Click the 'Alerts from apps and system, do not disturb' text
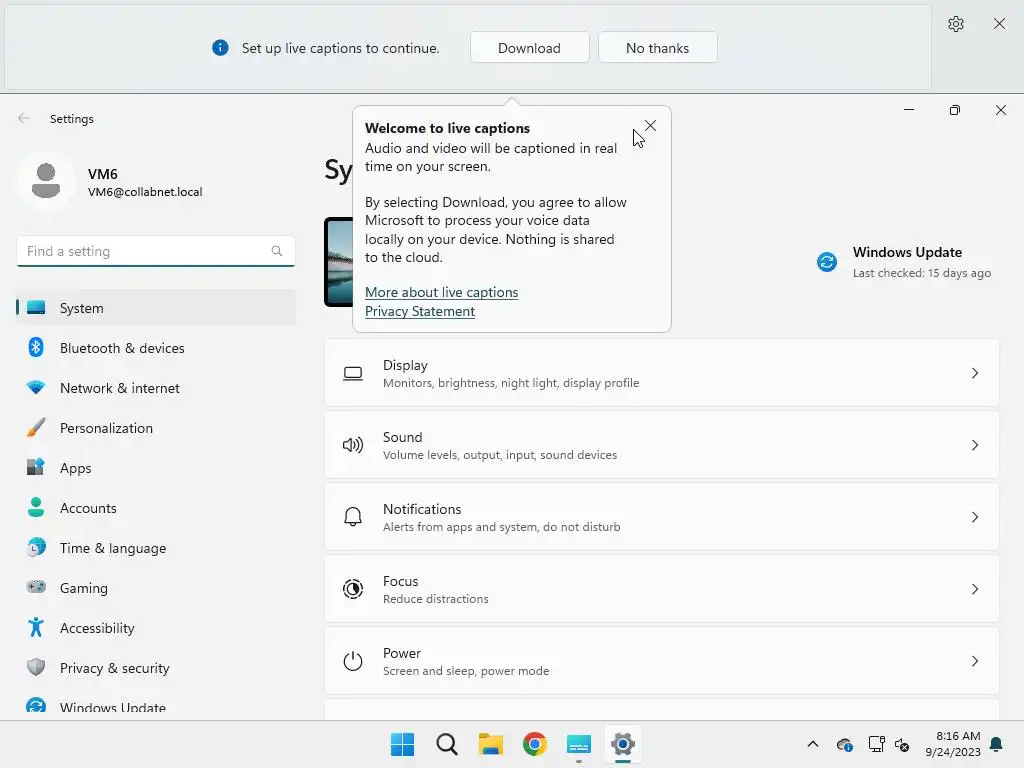The width and height of the screenshot is (1024, 768). [502, 526]
